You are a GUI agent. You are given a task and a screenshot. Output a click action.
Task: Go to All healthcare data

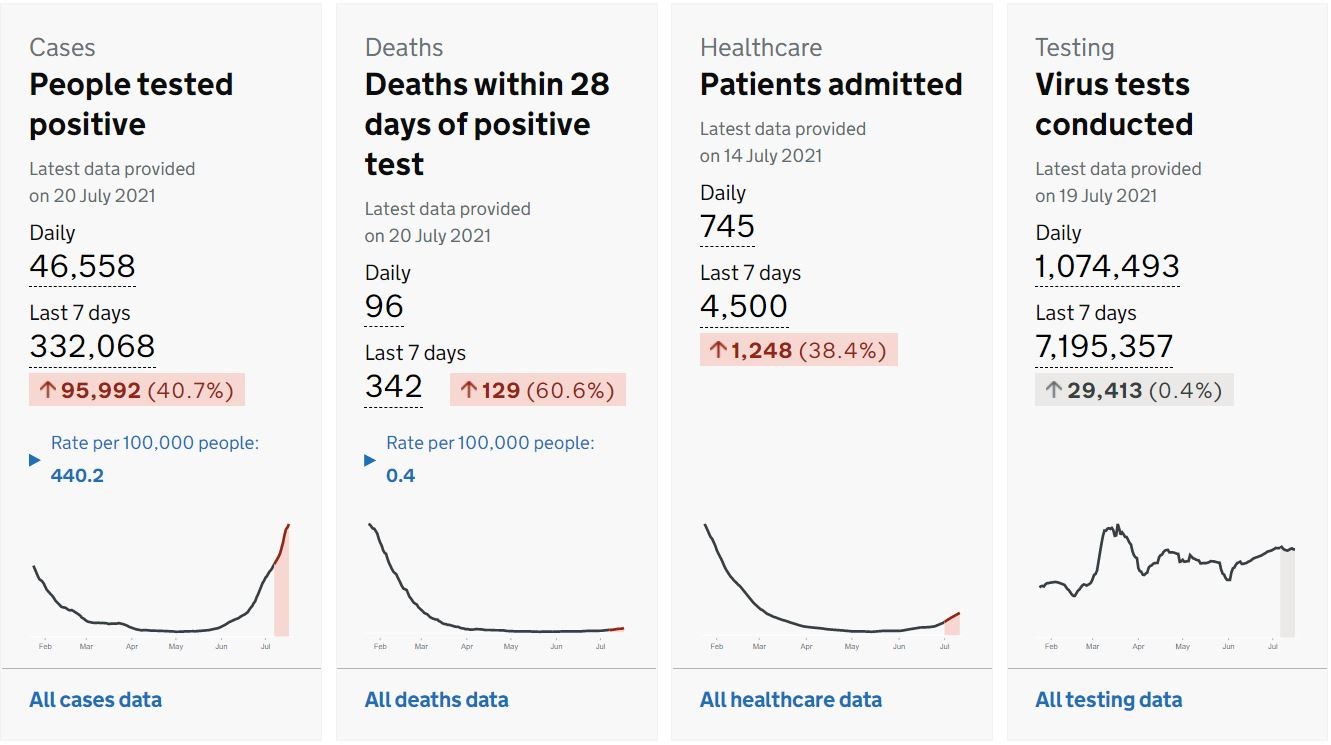pos(790,700)
